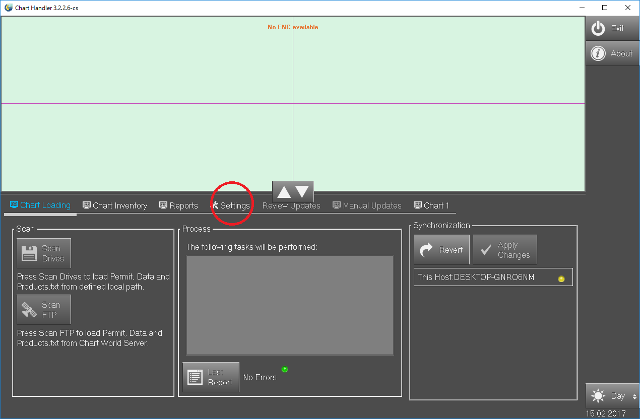Screen dimensions: 640x419
Task: Open the About info button
Action: tap(612, 54)
